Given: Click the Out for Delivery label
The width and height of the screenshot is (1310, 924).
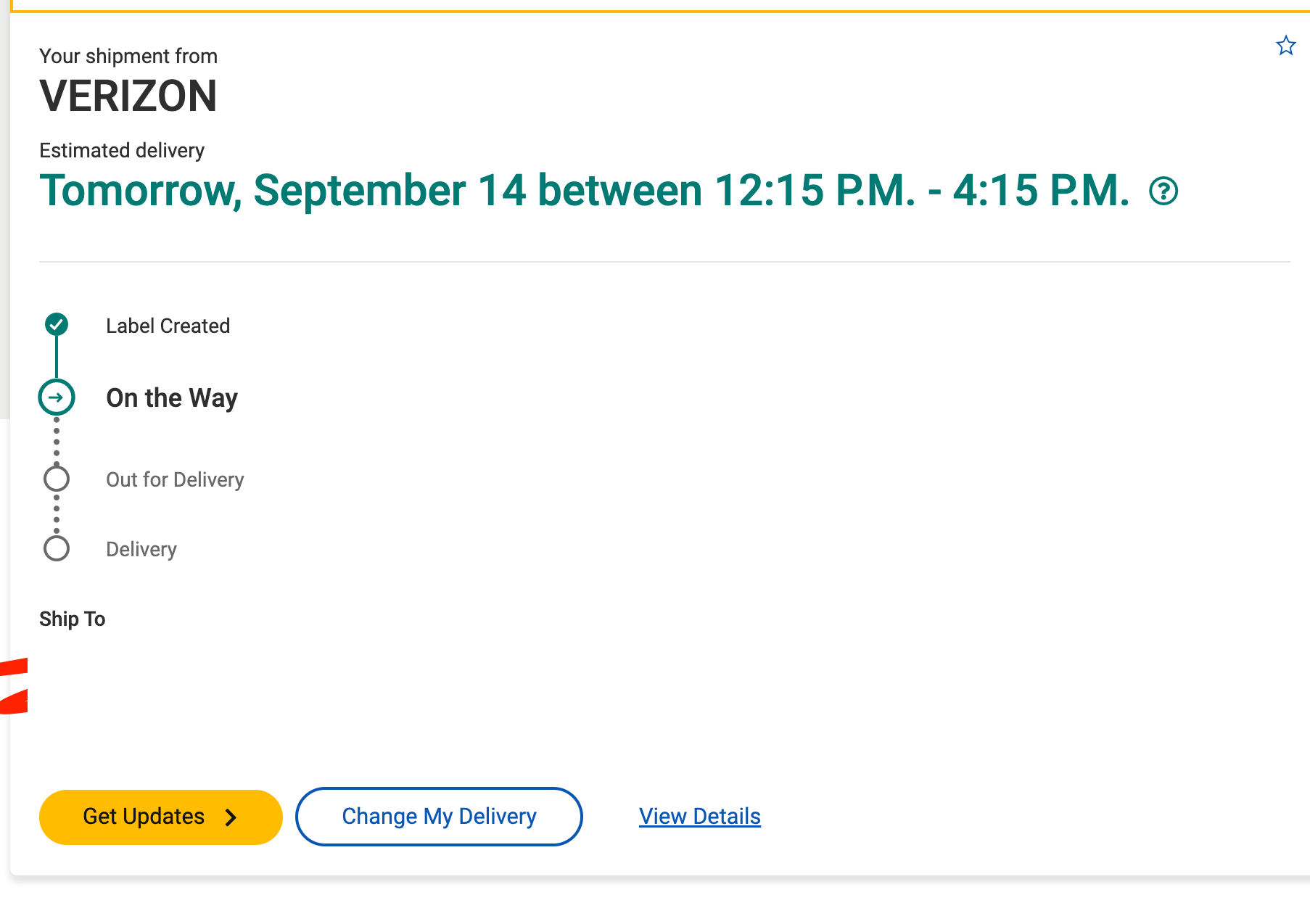Looking at the screenshot, I should click(x=175, y=479).
